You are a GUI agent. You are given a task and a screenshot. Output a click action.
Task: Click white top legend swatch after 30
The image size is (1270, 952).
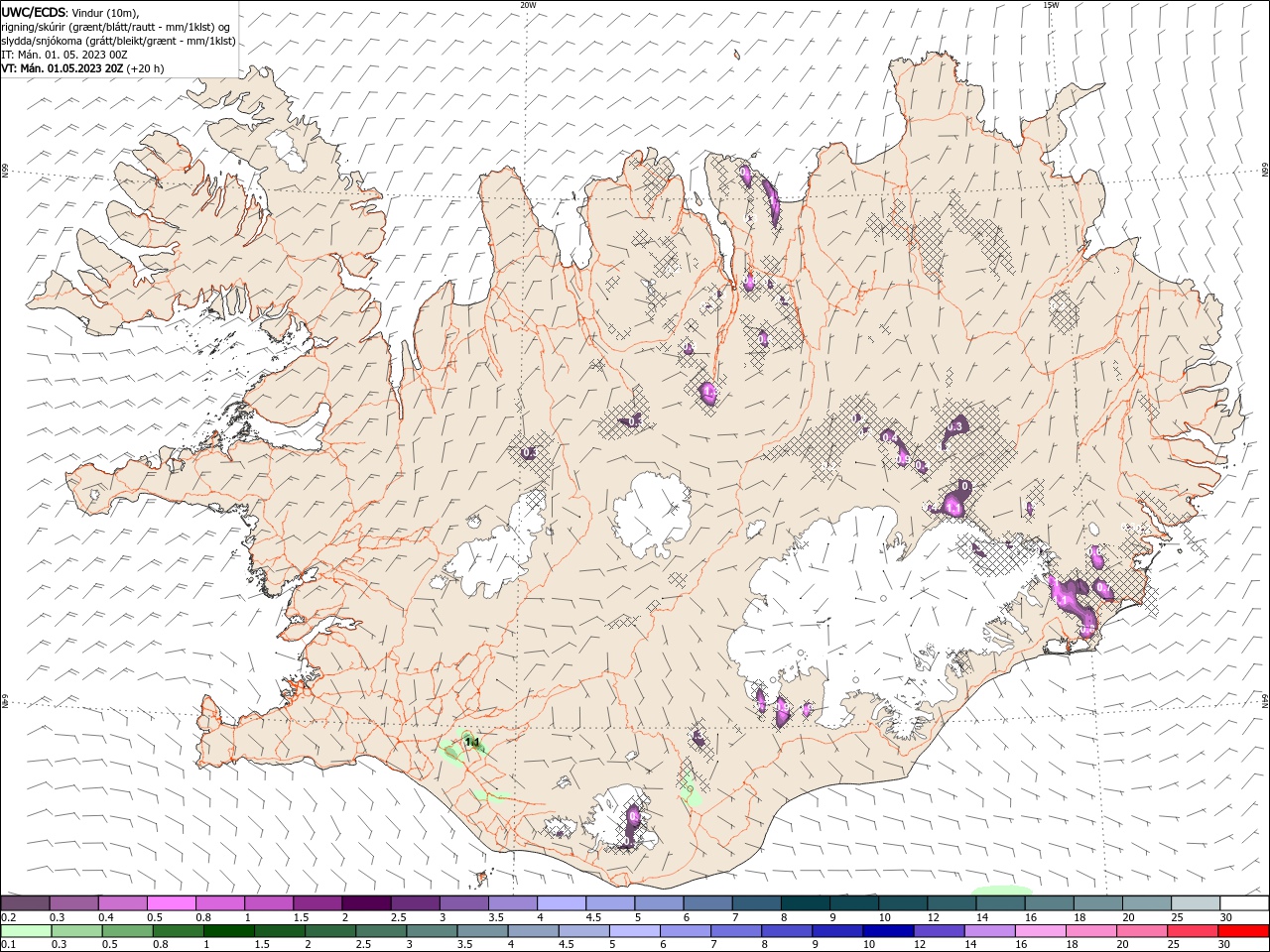[1244, 902]
